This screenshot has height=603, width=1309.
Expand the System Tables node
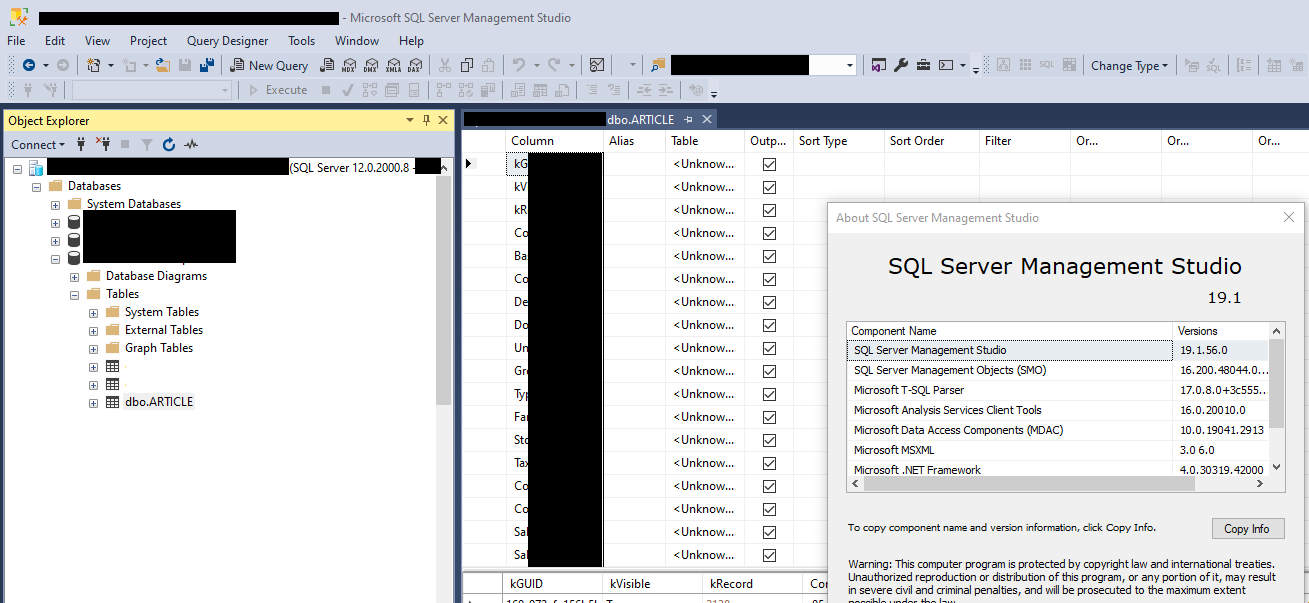[x=94, y=312]
